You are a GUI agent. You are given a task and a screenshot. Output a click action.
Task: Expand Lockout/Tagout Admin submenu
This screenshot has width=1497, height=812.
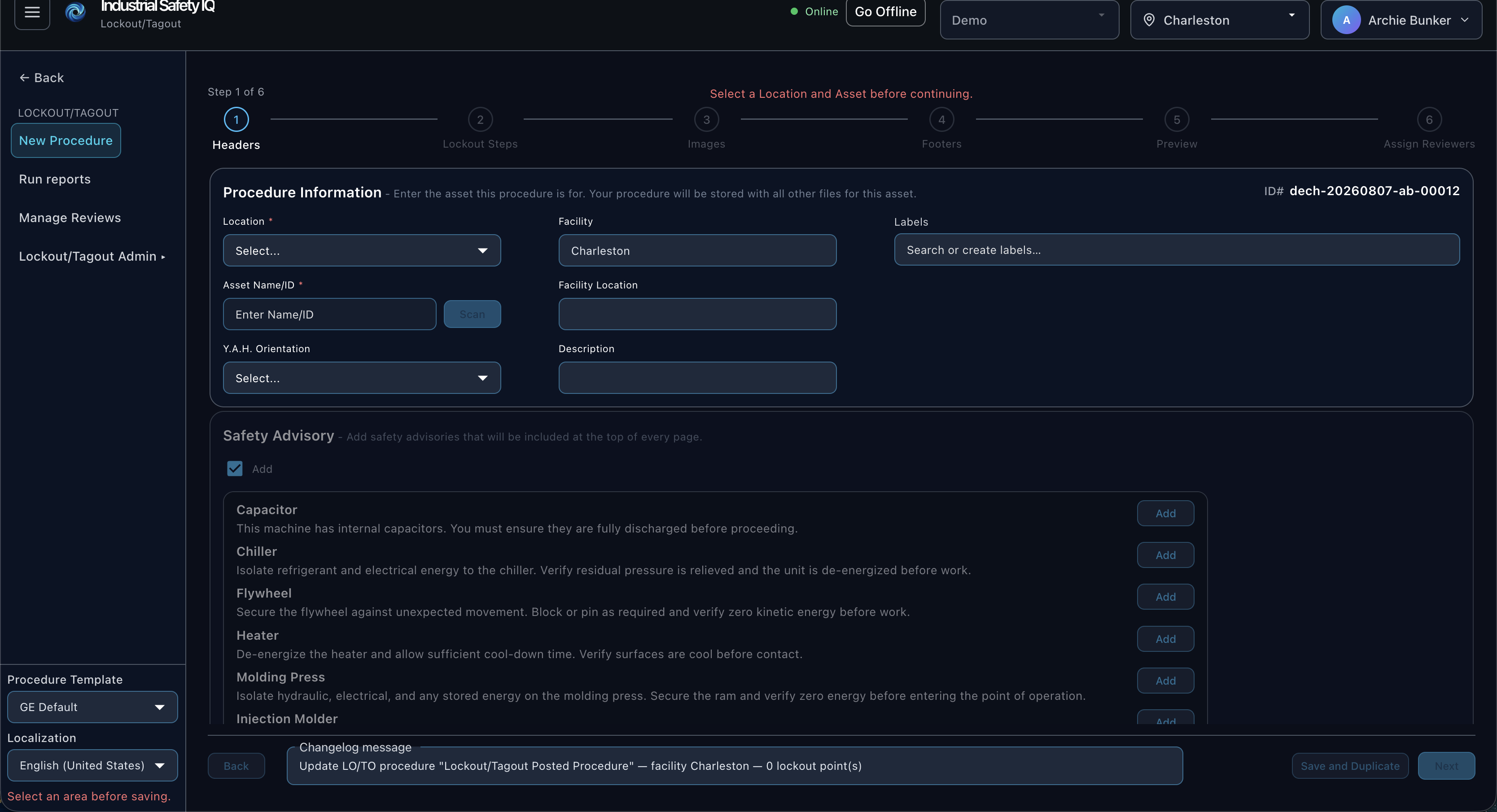tap(92, 256)
